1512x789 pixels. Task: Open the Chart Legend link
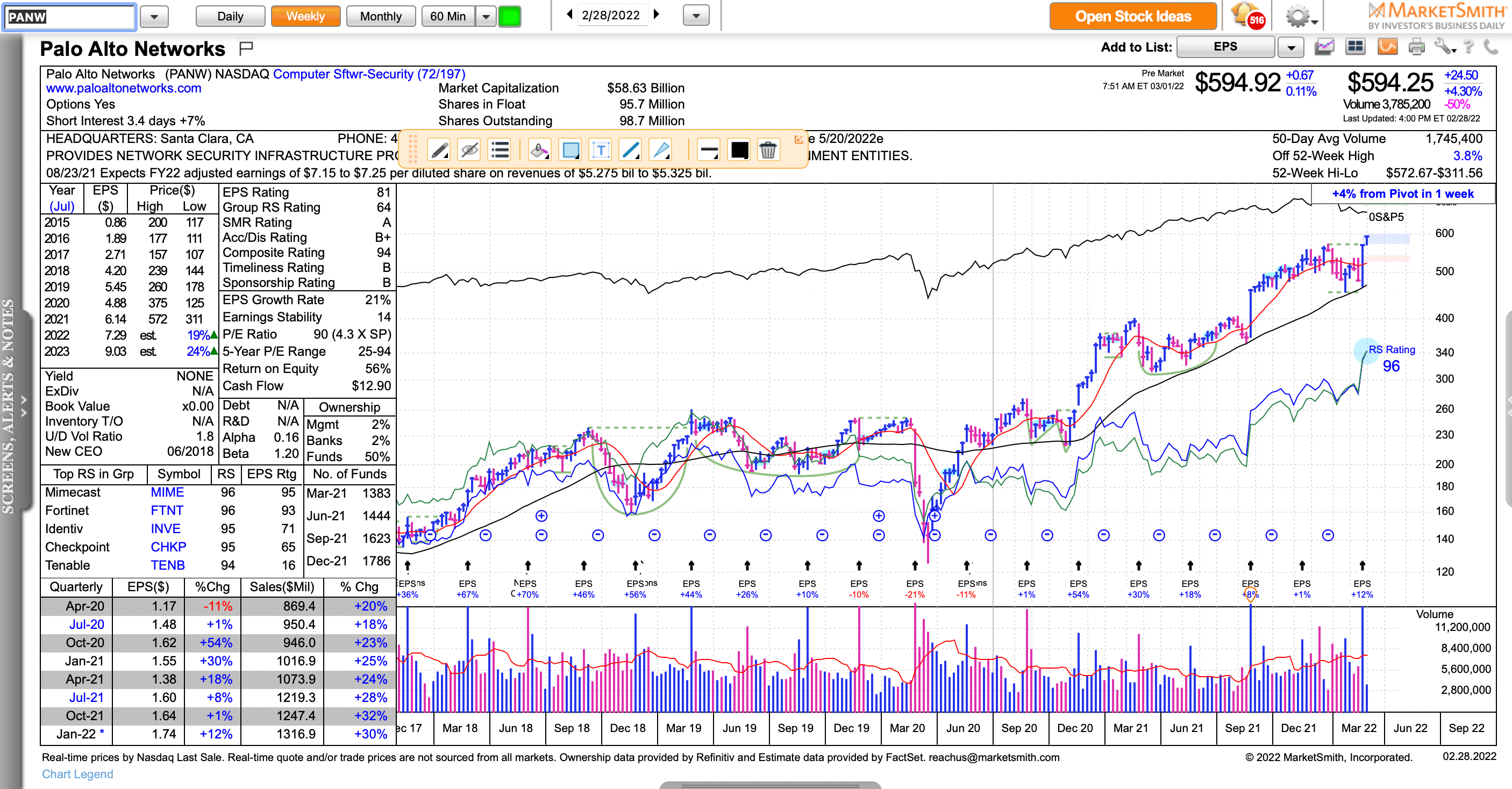[x=77, y=774]
